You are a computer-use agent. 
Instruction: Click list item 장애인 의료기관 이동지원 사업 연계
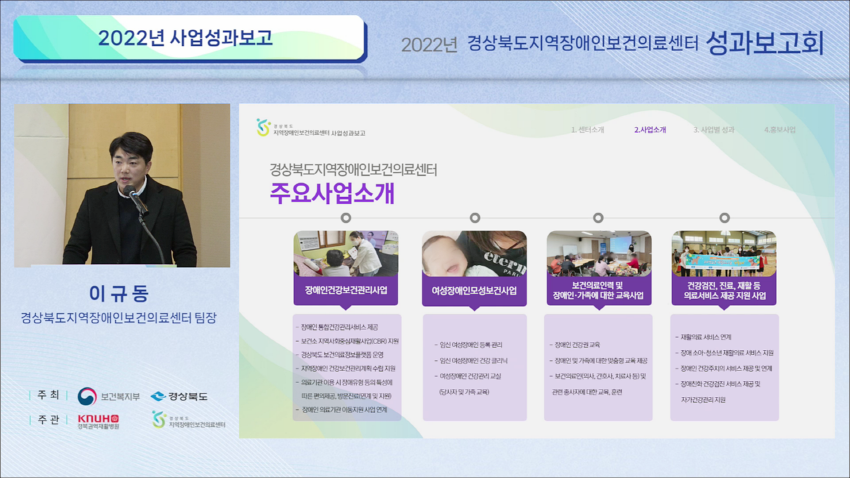[344, 410]
